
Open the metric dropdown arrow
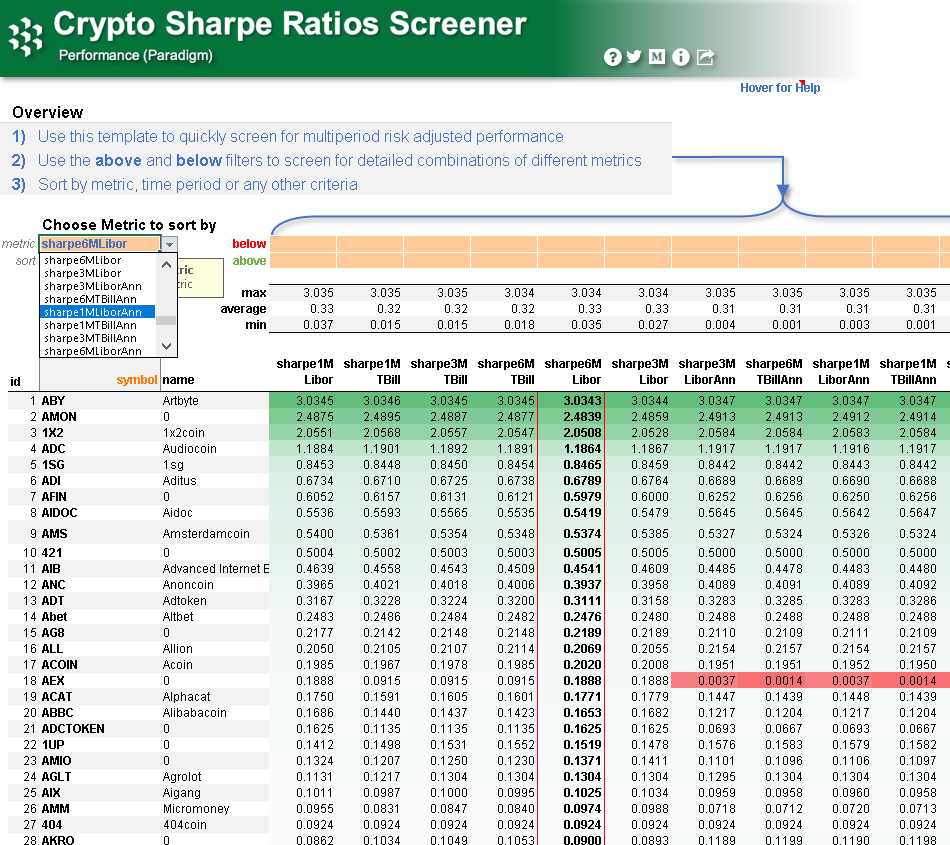[170, 244]
